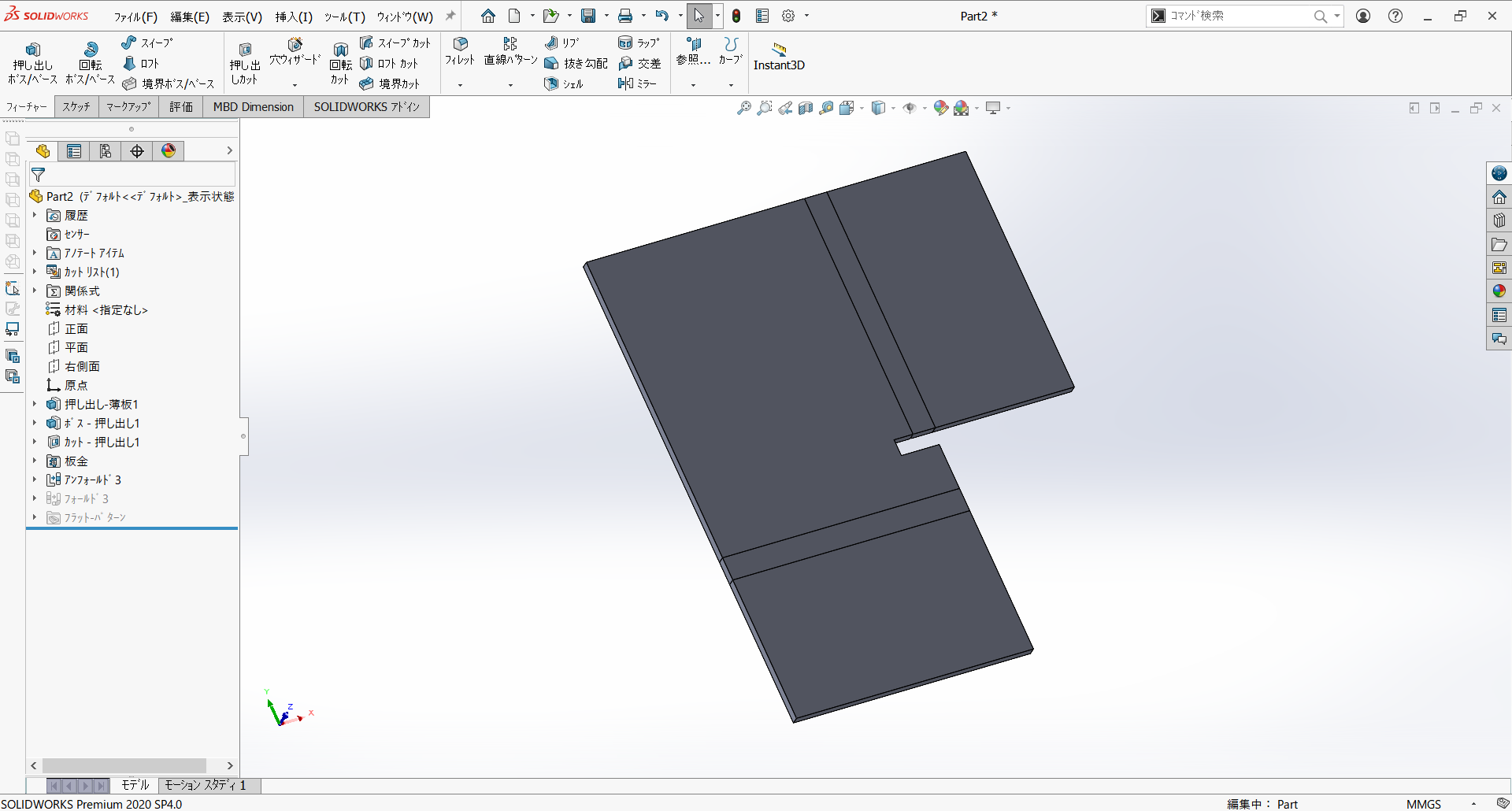This screenshot has height=811, width=1512.
Task: Open the PropertyManager tab icon
Action: (74, 151)
